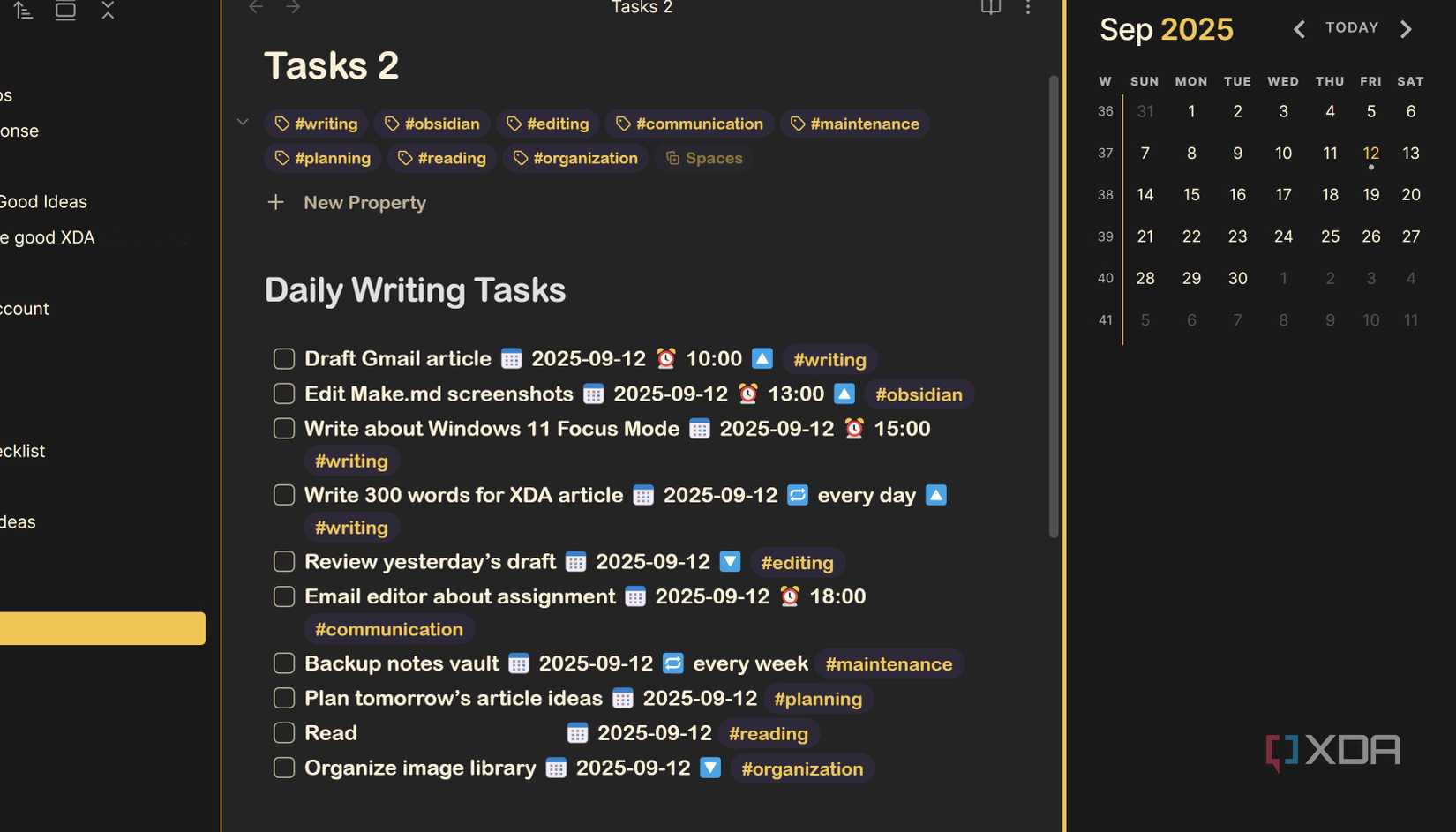Click the #communication property tag
1456x832 pixels.
pos(689,124)
